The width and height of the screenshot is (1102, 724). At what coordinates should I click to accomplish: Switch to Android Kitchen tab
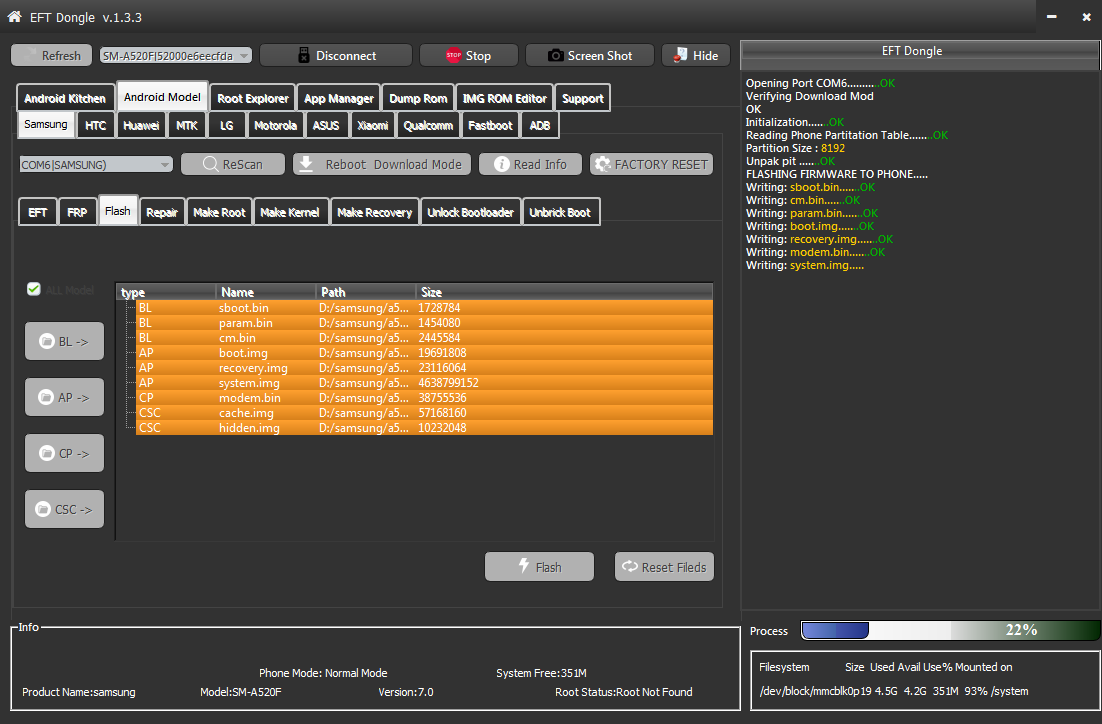(x=65, y=98)
